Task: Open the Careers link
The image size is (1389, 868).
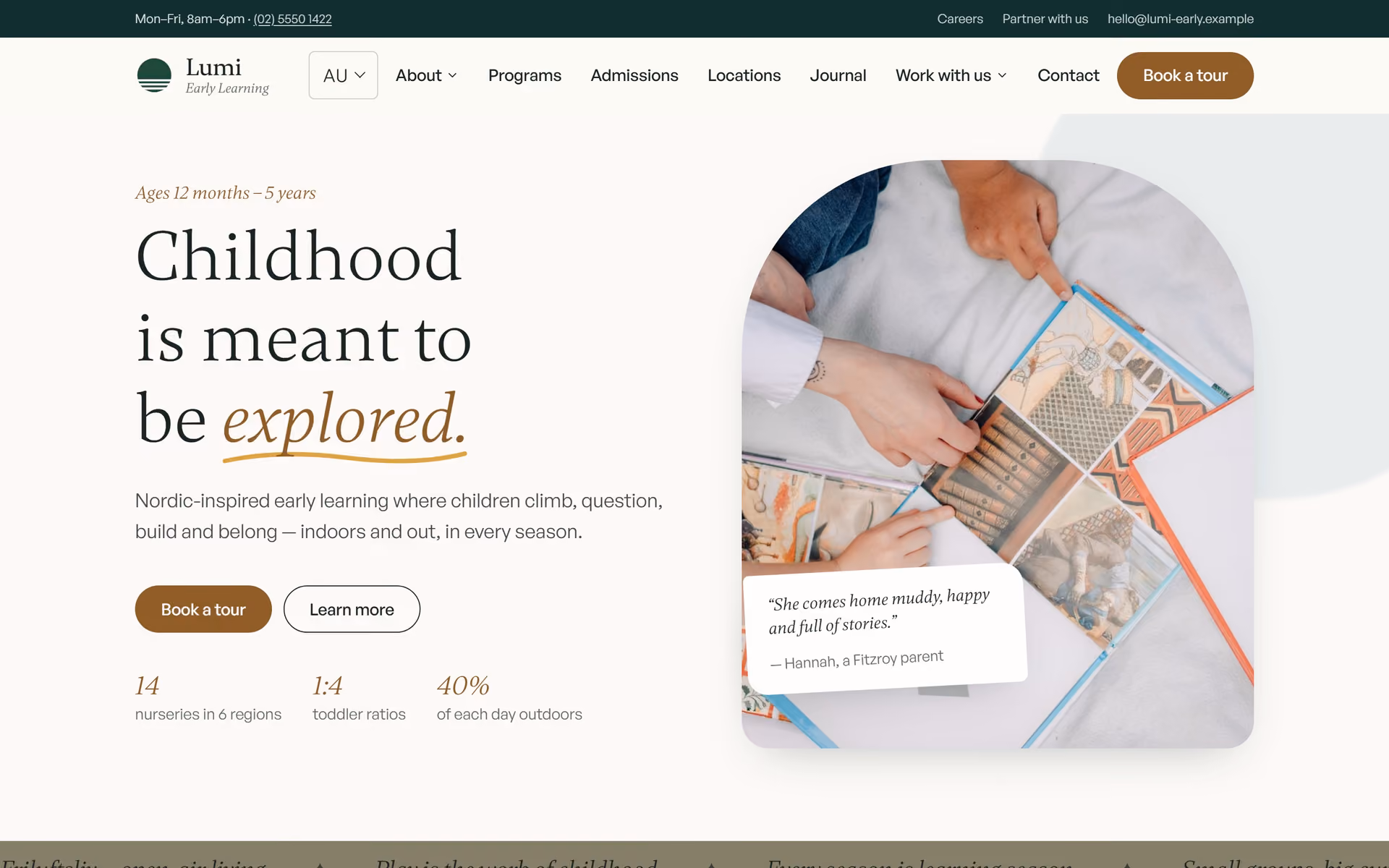Action: pyautogui.click(x=960, y=19)
